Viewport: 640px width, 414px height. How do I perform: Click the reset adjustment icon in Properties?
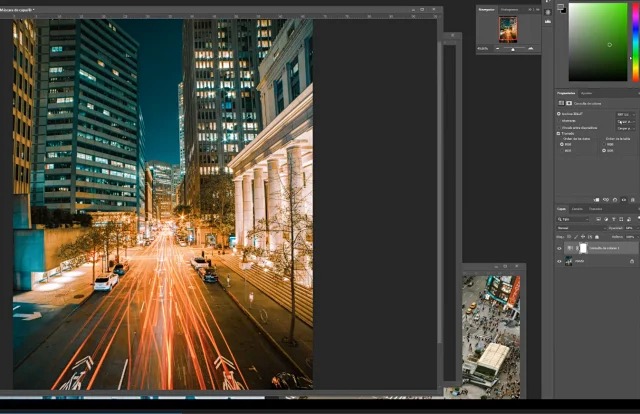(x=613, y=199)
